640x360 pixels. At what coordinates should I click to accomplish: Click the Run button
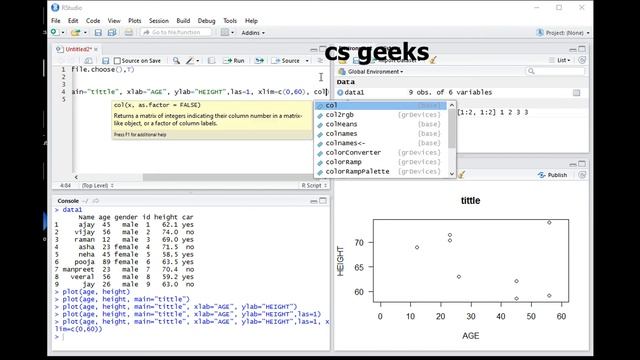click(x=233, y=60)
